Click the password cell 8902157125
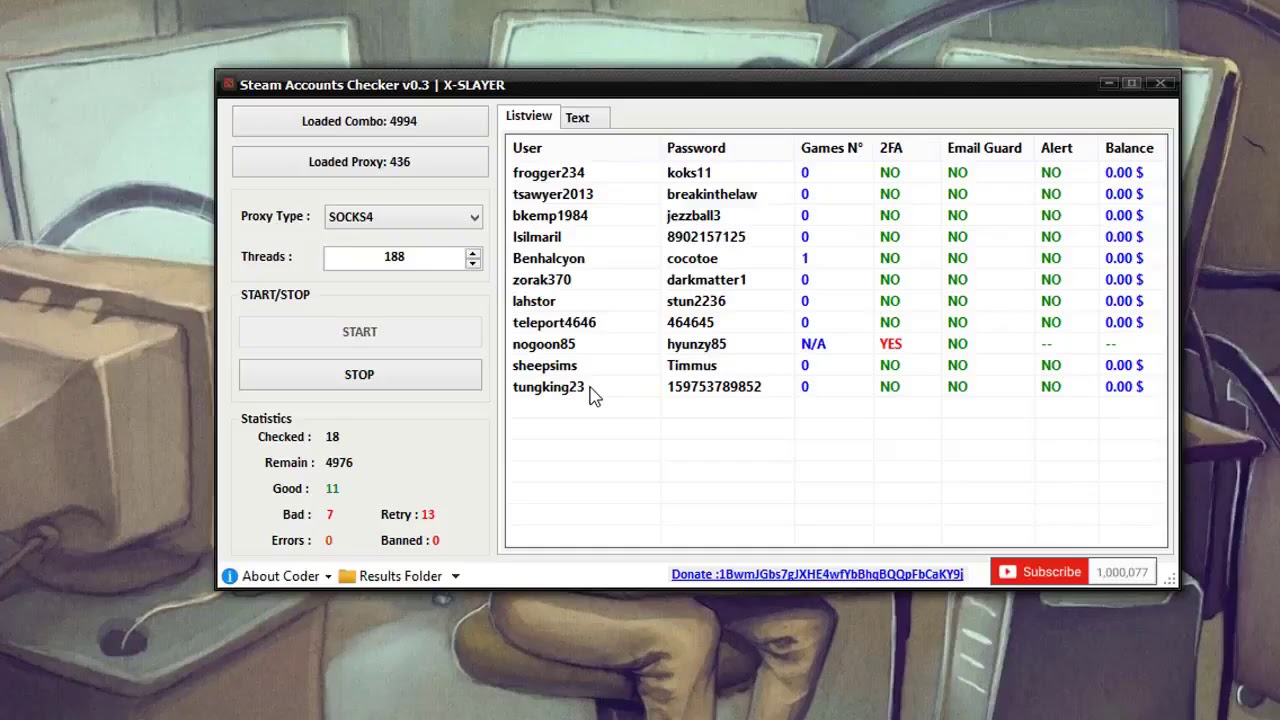The height and width of the screenshot is (720, 1280). point(706,237)
